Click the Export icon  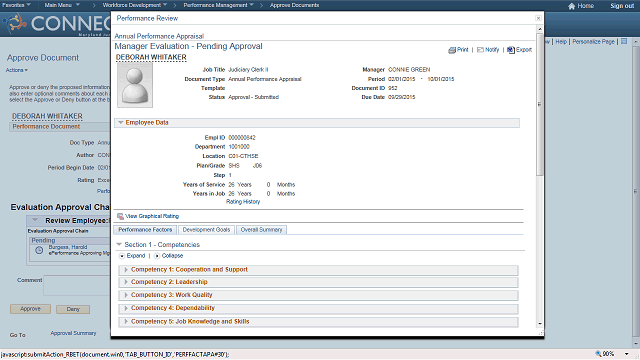point(511,50)
